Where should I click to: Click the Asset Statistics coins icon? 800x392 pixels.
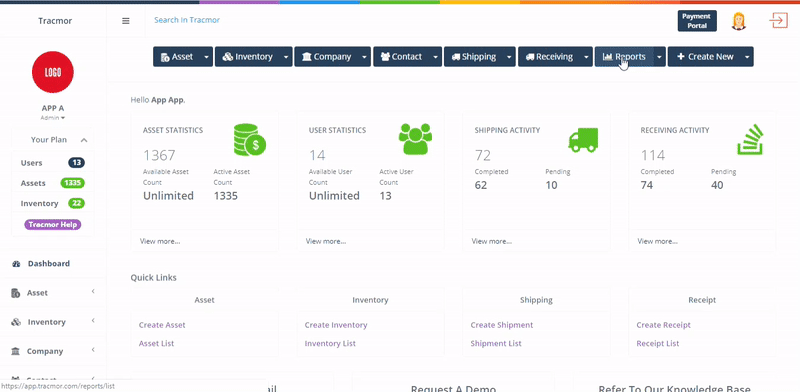pos(249,139)
